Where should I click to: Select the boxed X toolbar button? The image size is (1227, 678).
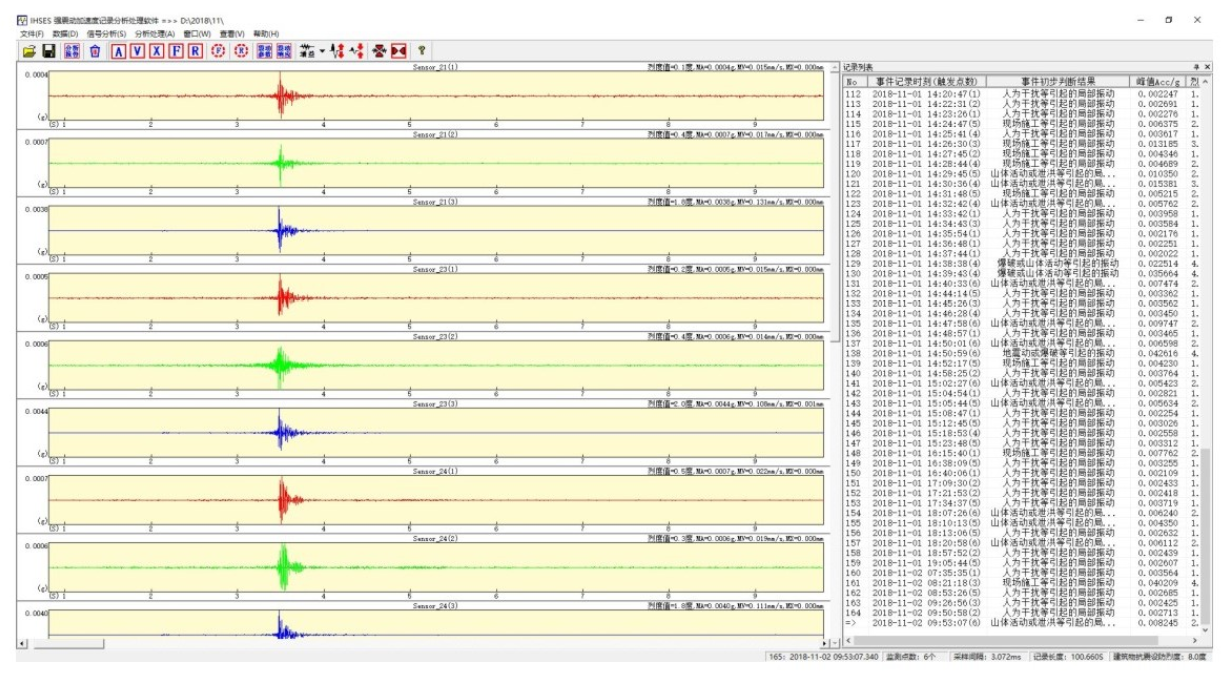(156, 50)
